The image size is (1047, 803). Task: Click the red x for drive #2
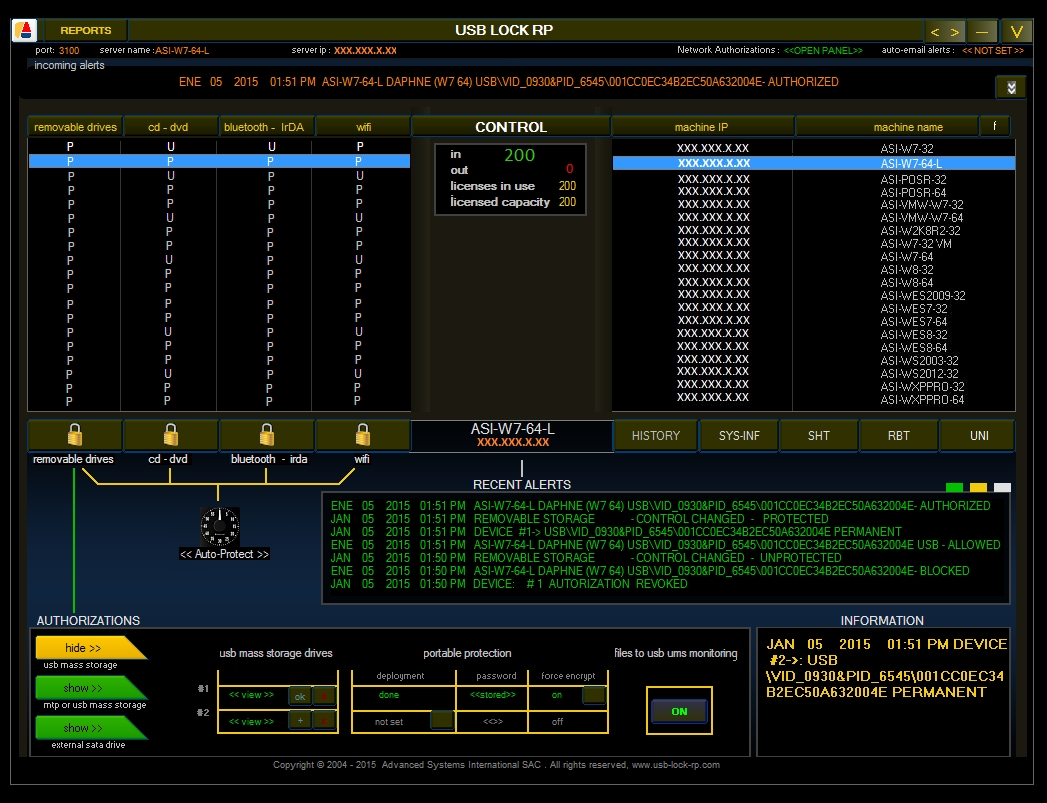coord(325,721)
